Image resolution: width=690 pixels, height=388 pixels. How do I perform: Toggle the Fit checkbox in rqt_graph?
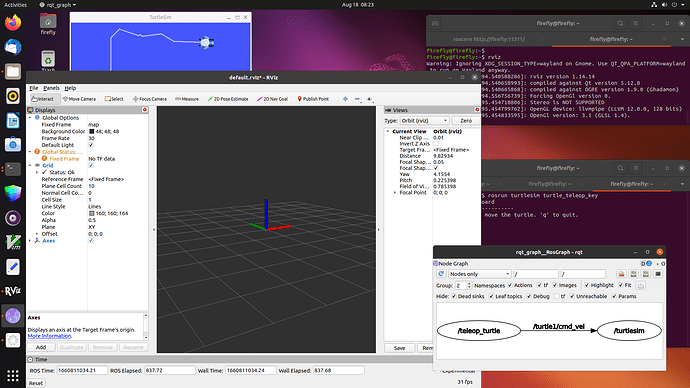tap(621, 285)
